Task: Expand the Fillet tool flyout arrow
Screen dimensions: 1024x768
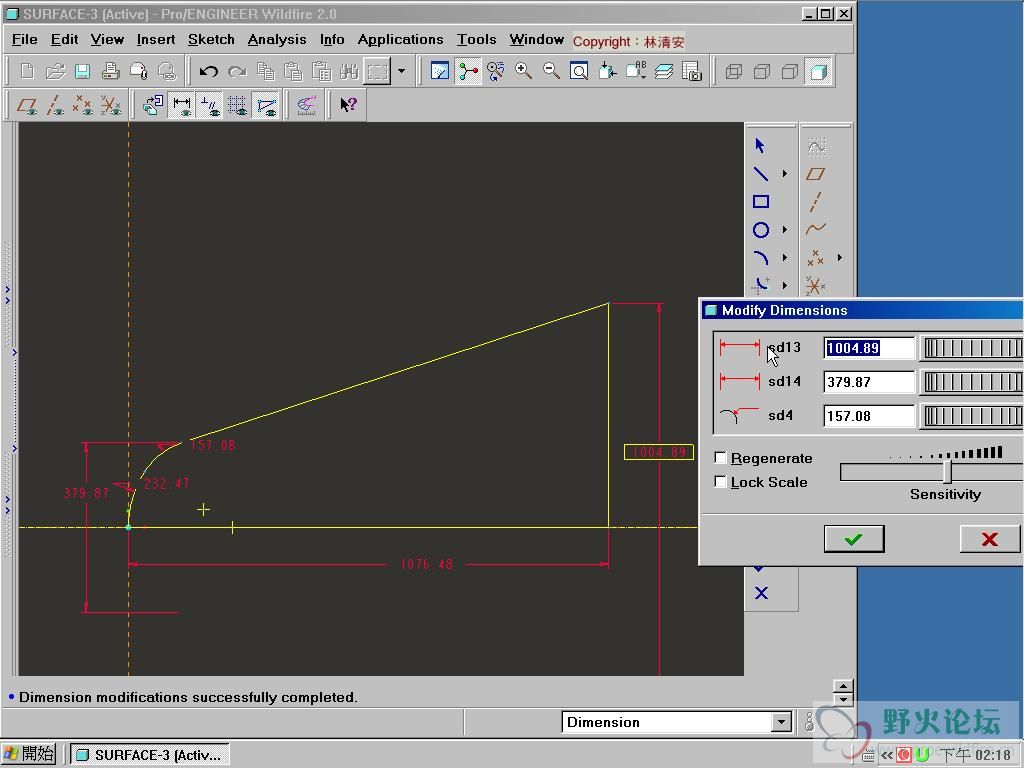Action: (785, 285)
